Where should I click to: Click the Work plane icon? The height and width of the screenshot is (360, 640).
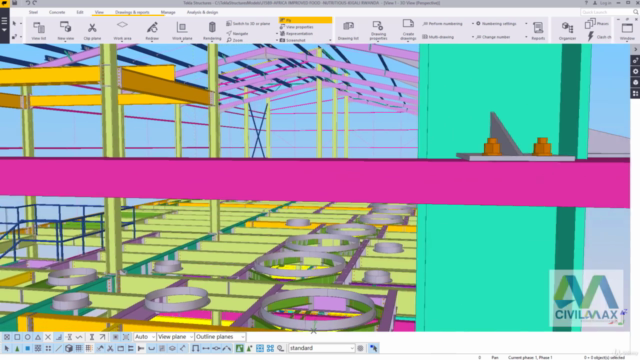click(x=182, y=28)
